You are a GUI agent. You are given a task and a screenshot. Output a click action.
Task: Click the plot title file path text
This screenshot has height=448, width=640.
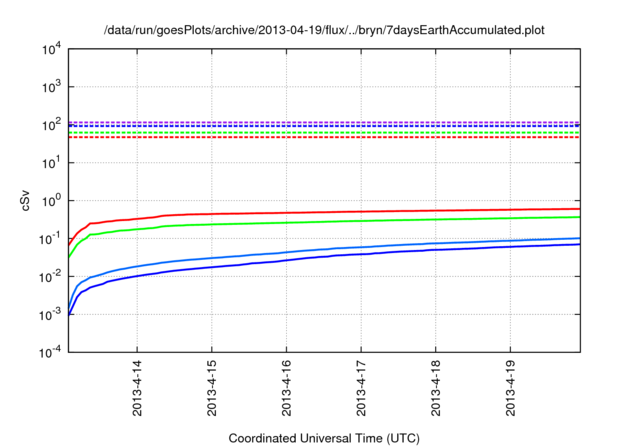pyautogui.click(x=325, y=31)
